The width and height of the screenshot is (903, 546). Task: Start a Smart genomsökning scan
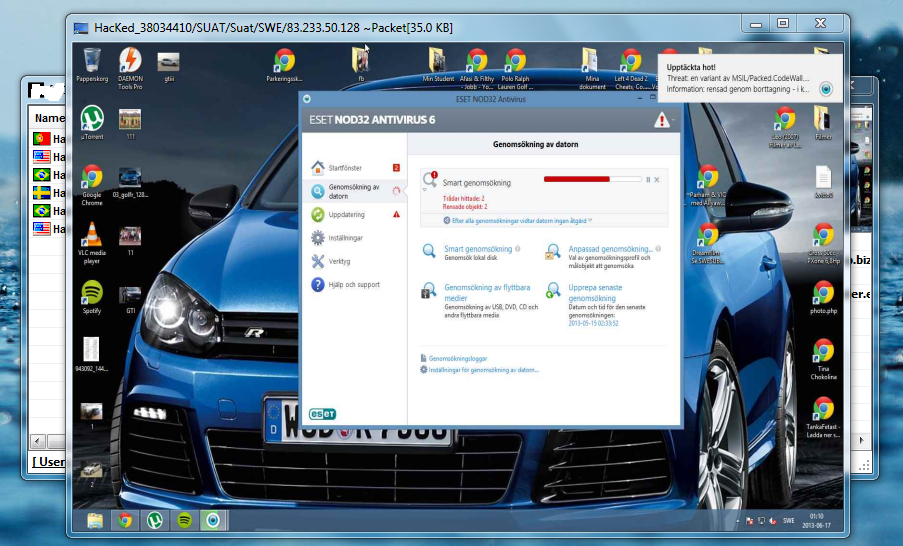pyautogui.click(x=478, y=249)
